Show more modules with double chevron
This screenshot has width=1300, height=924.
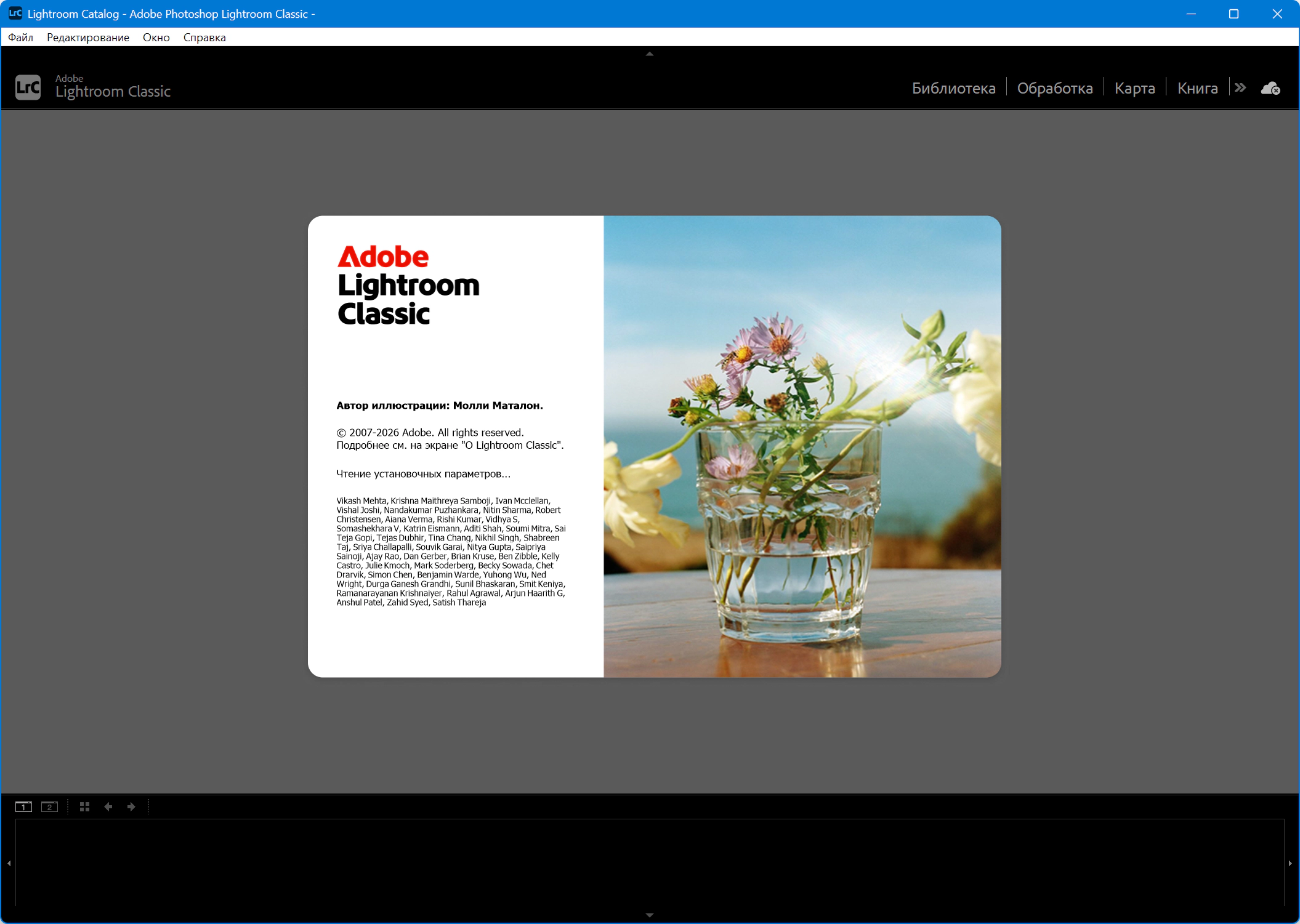click(1240, 87)
